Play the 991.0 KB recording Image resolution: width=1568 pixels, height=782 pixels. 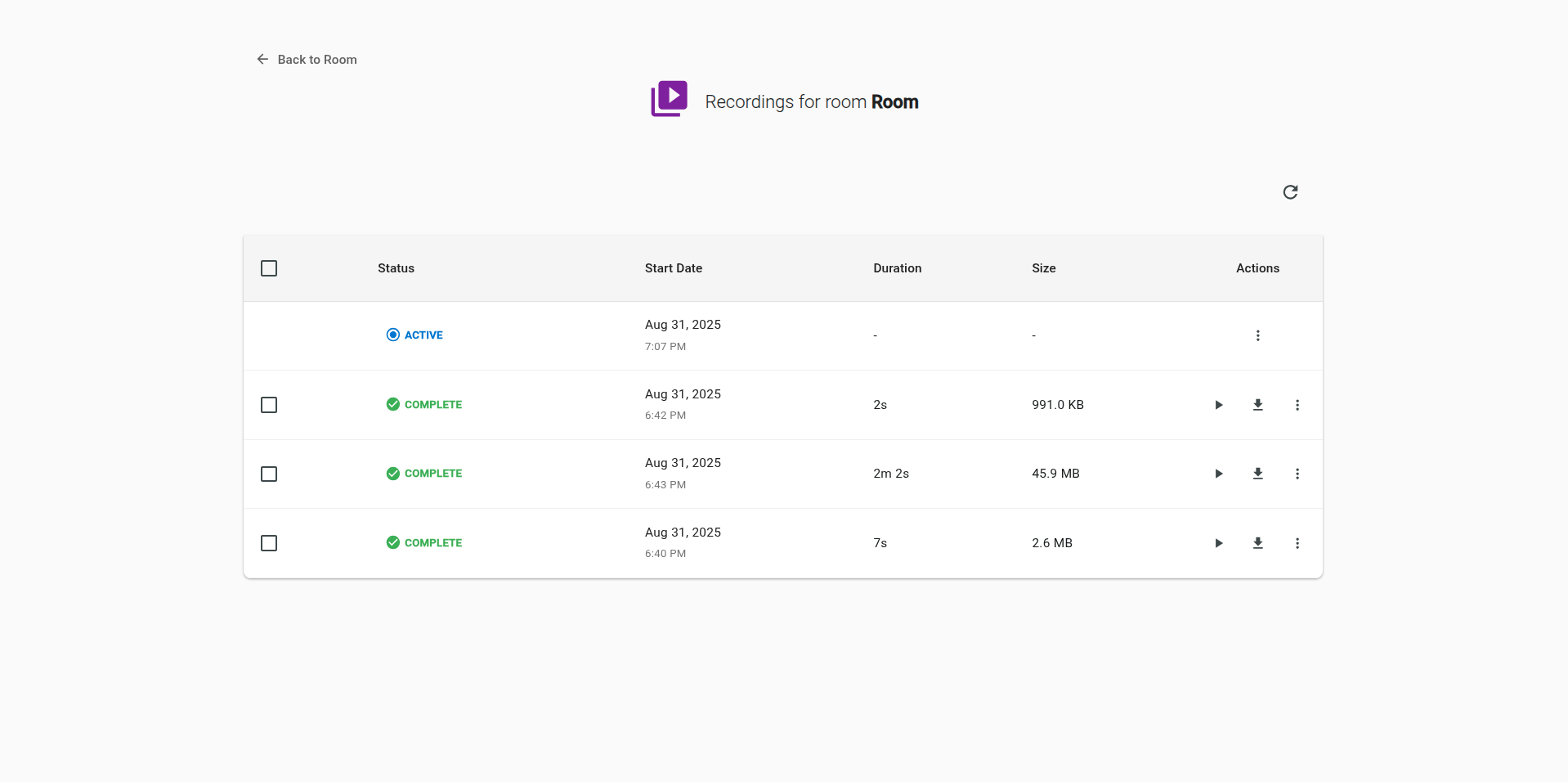click(x=1218, y=405)
